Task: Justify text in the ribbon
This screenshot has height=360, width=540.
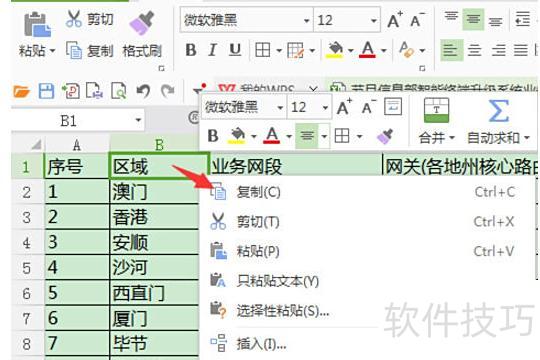Action: click(521, 50)
